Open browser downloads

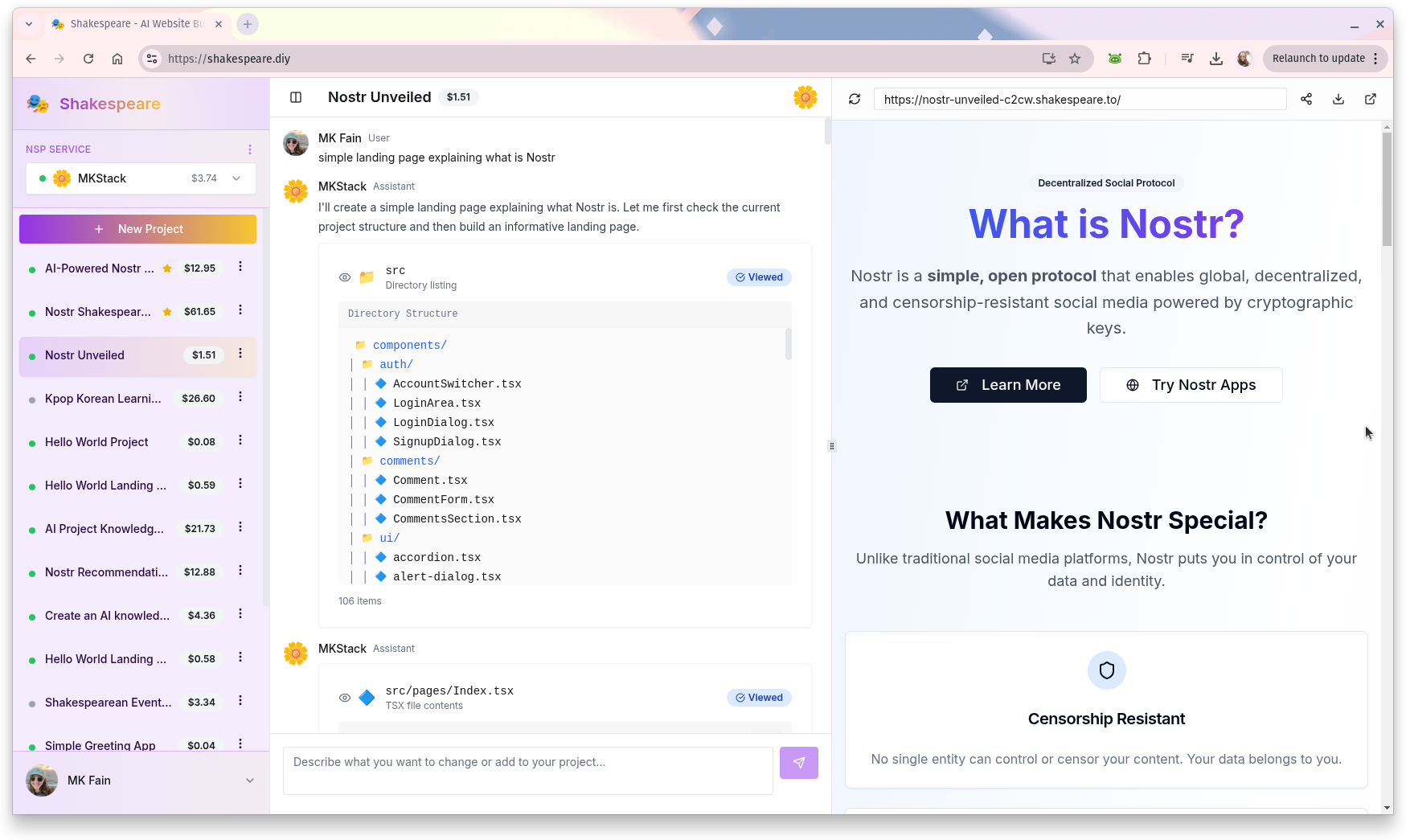(1216, 59)
